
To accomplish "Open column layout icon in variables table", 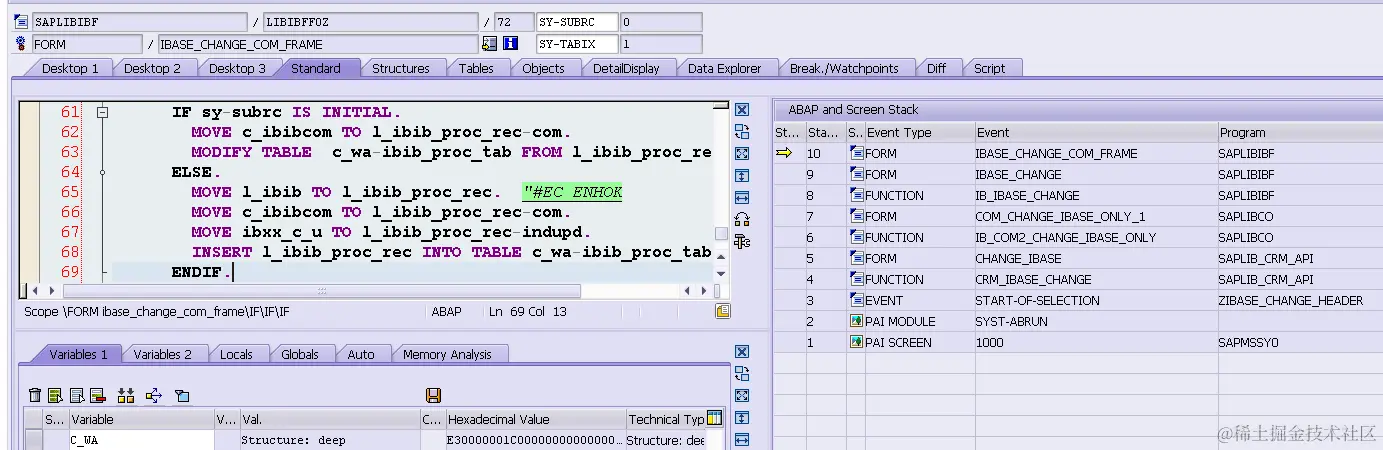I will coord(714,418).
